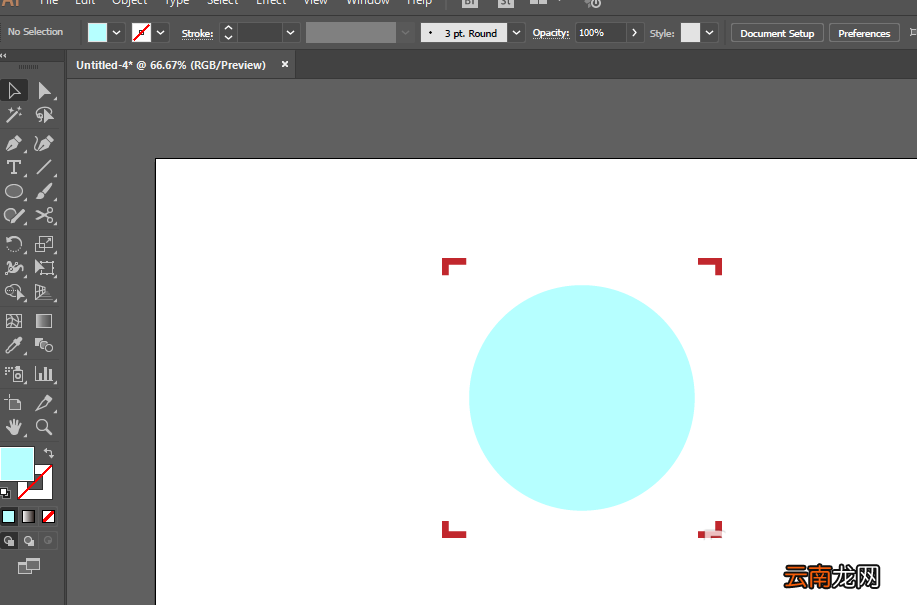The width and height of the screenshot is (917, 605).
Task: Select the Shaper/Pencil tool
Action: coord(14,216)
